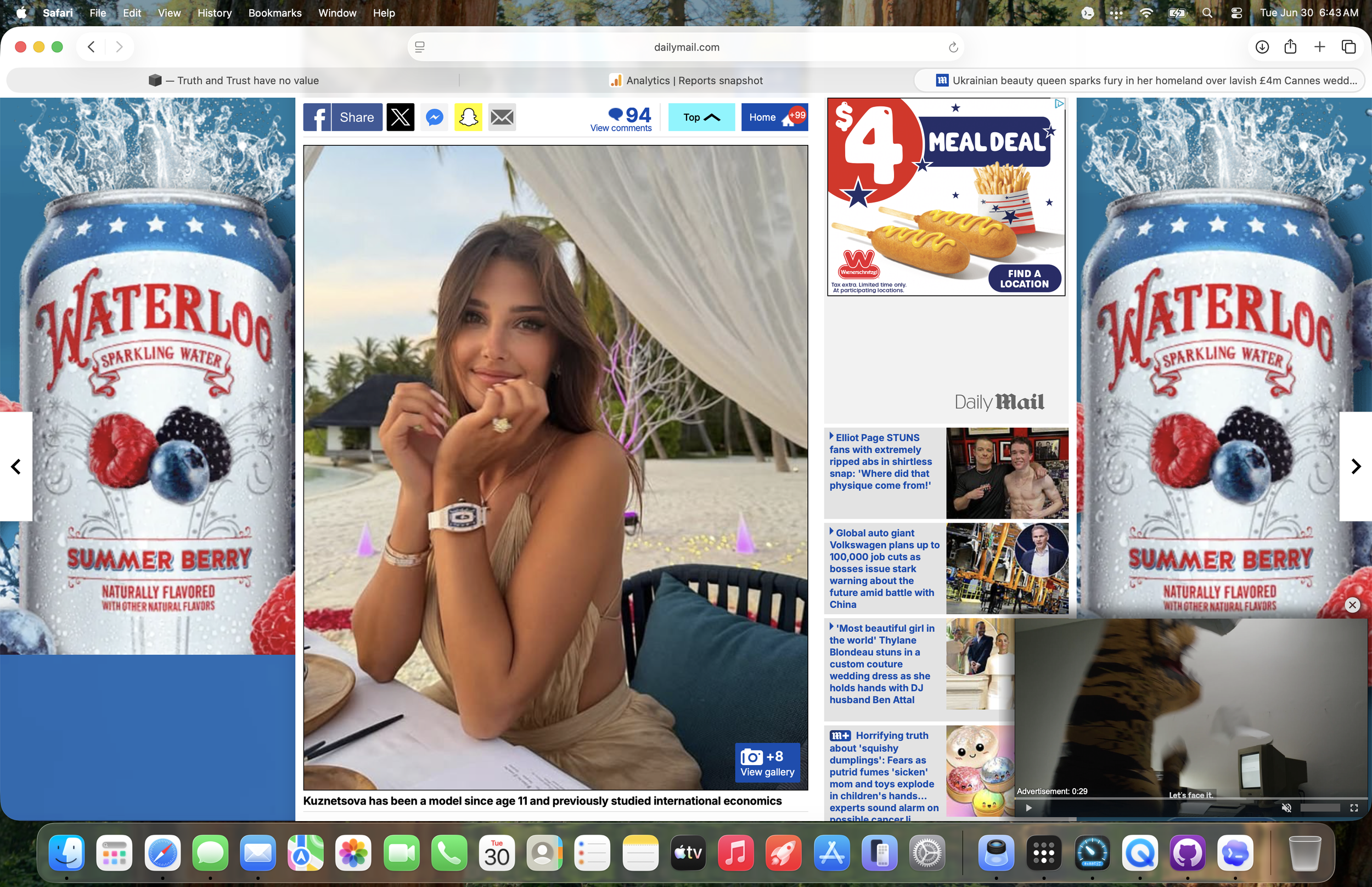Read Thylane Blondeau wedding dress article
The image size is (1372, 887).
pyautogui.click(x=882, y=664)
